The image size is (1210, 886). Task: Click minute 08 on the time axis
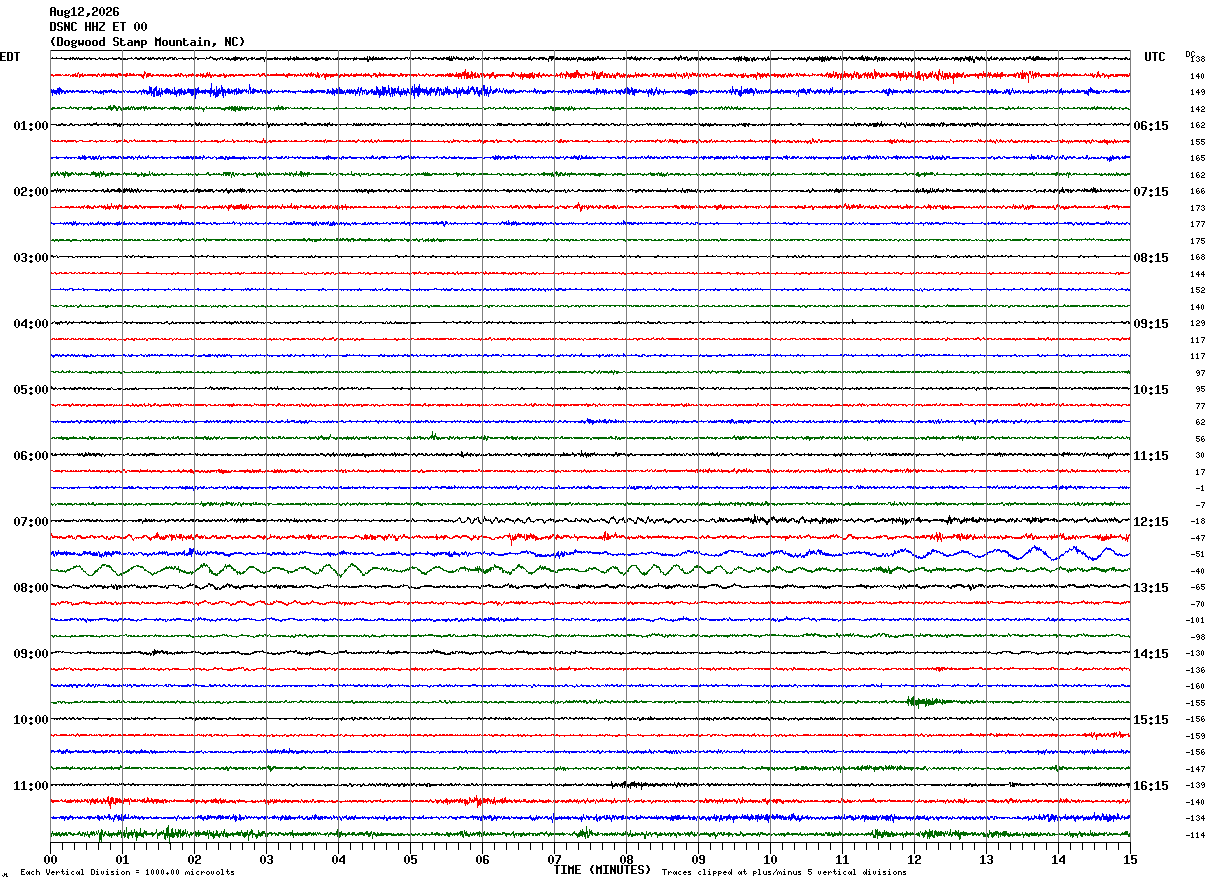pos(626,859)
